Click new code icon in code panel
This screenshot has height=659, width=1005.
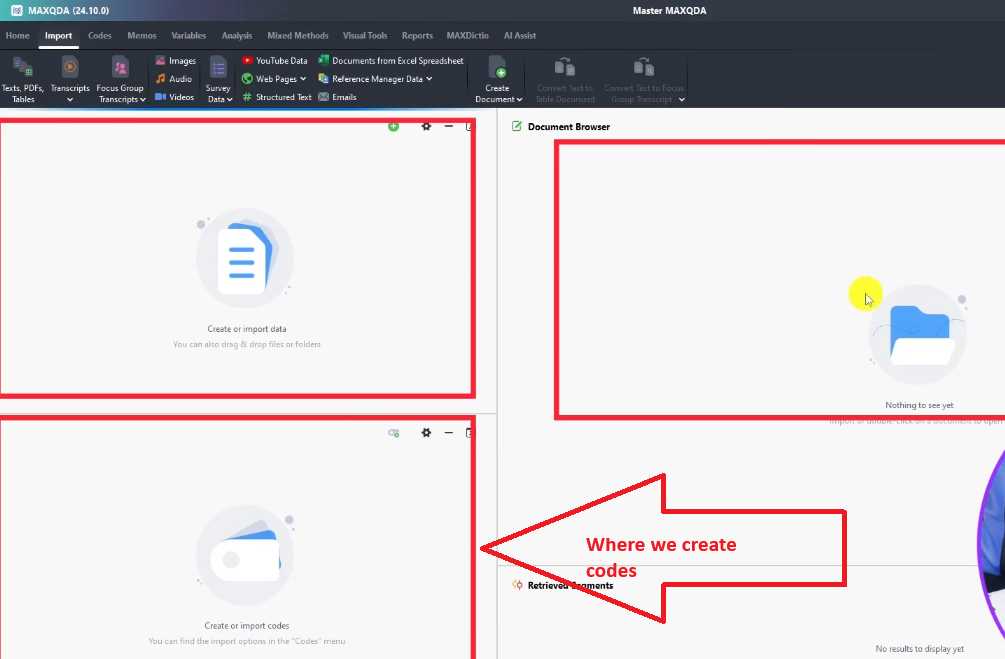click(393, 433)
